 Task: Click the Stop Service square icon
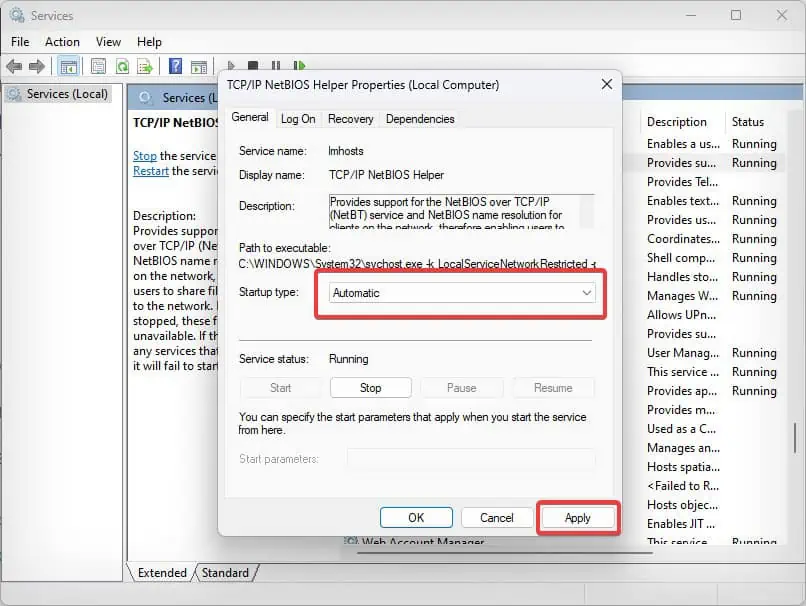pos(253,66)
